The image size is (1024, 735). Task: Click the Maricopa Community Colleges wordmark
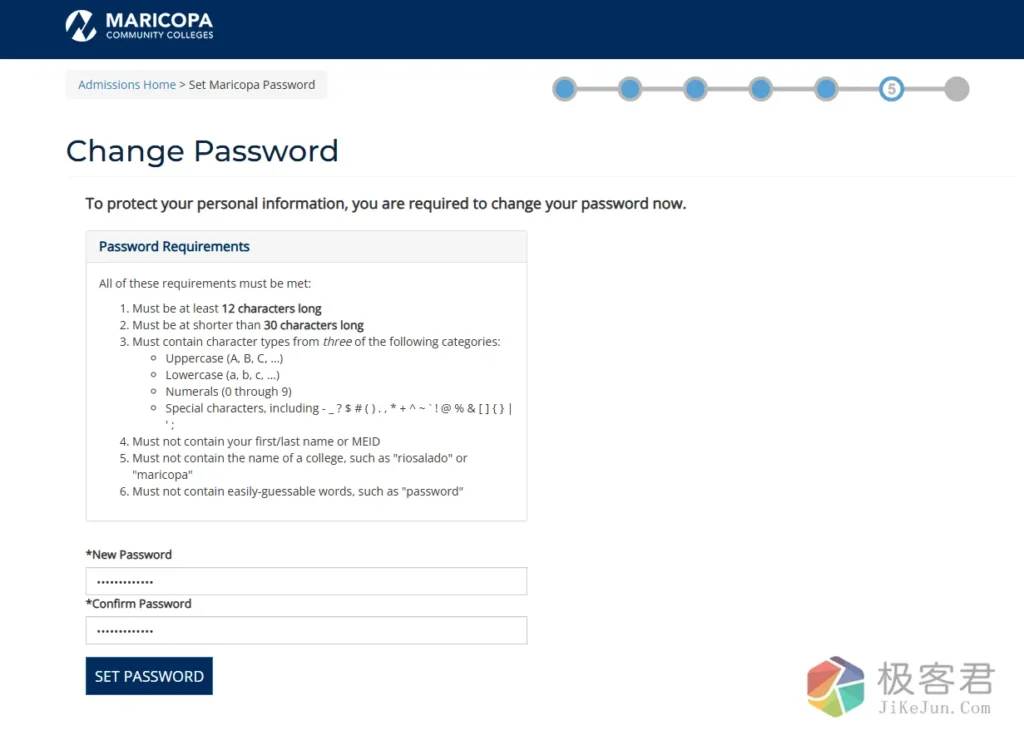160,26
